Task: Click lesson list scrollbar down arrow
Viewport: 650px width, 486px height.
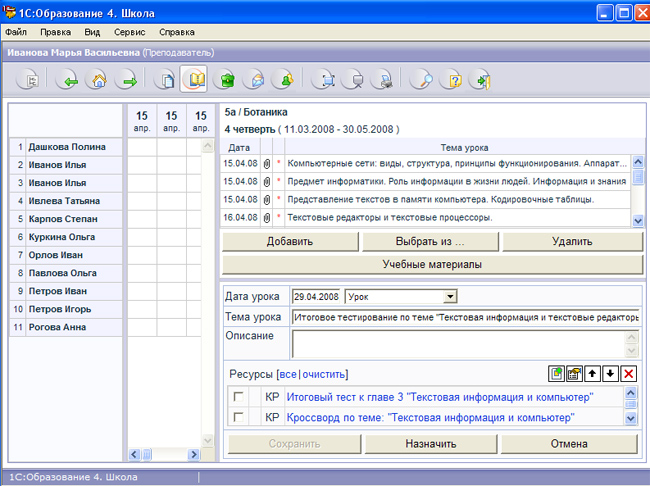Action: (x=638, y=221)
